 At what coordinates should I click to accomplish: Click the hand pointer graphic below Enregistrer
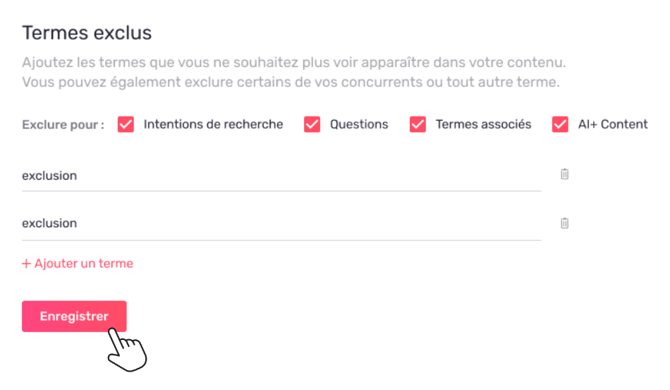(x=127, y=349)
